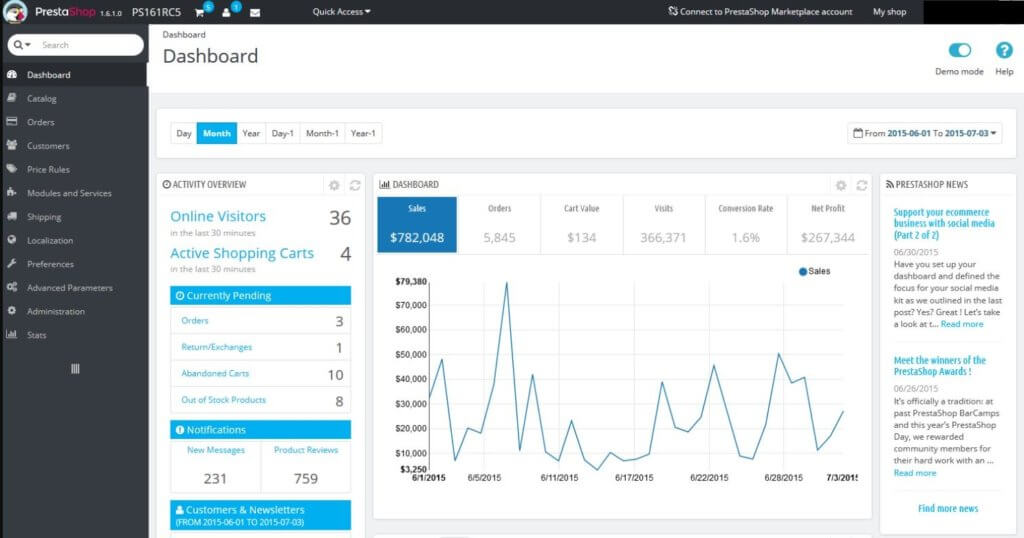Toggle Demo mode switch
This screenshot has width=1024, height=538.
(959, 50)
